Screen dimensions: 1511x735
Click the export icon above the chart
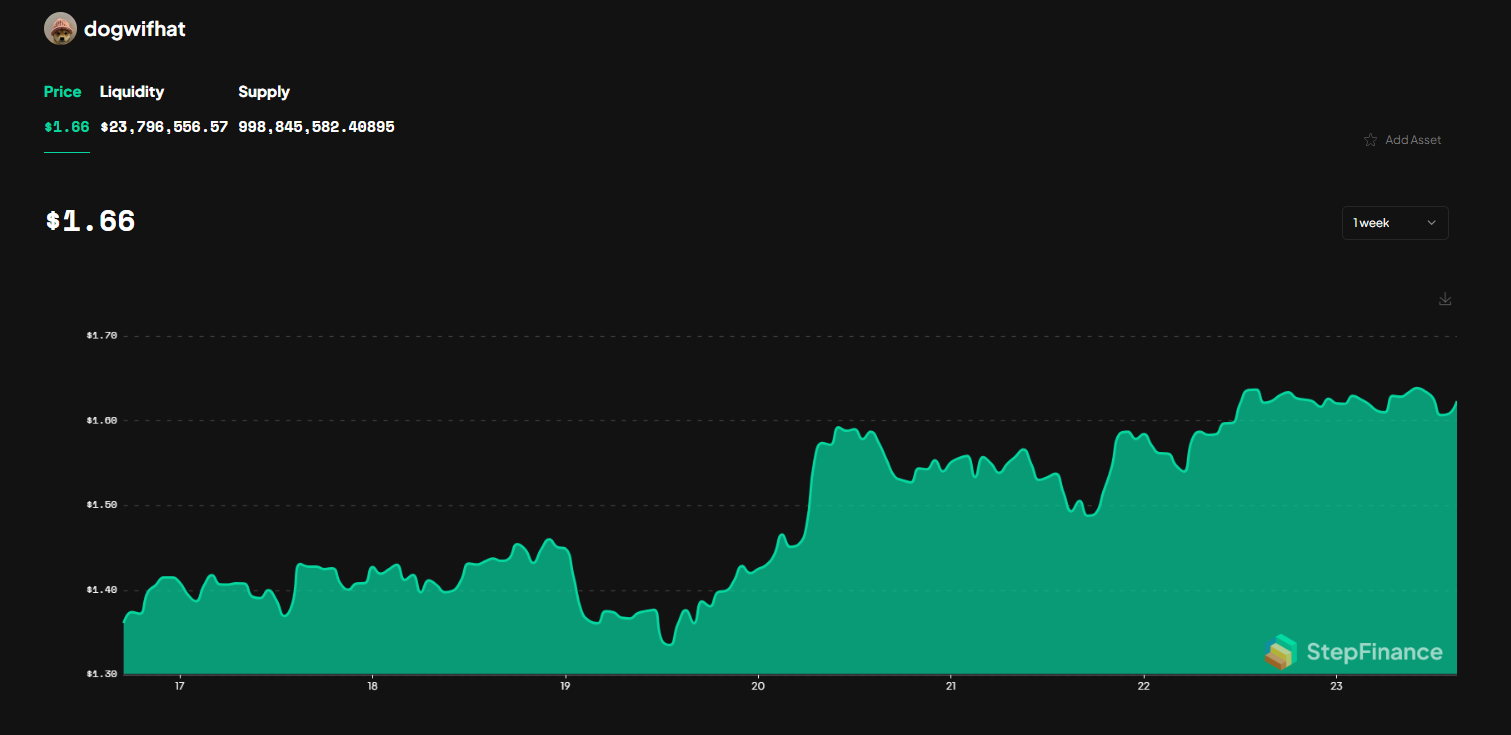pyautogui.click(x=1445, y=298)
